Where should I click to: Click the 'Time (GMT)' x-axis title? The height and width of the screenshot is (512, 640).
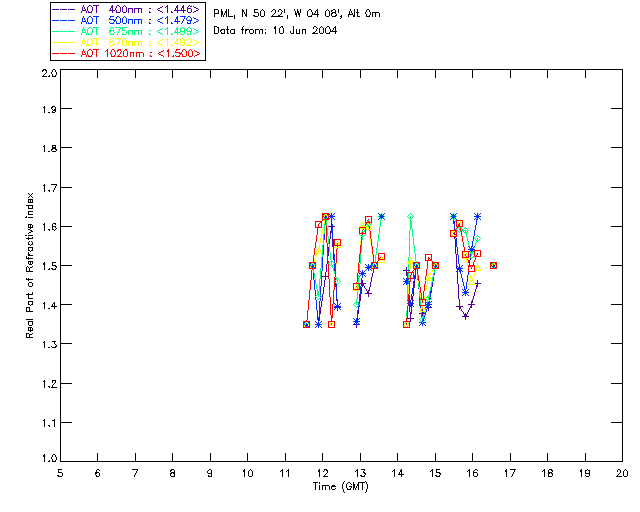coord(340,487)
